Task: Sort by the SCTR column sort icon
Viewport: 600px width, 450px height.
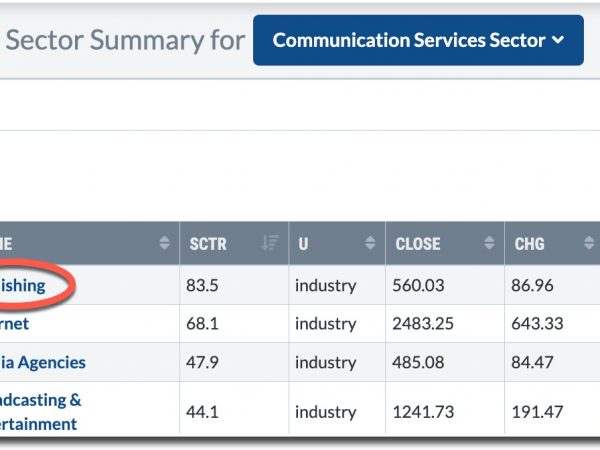Action: point(270,243)
